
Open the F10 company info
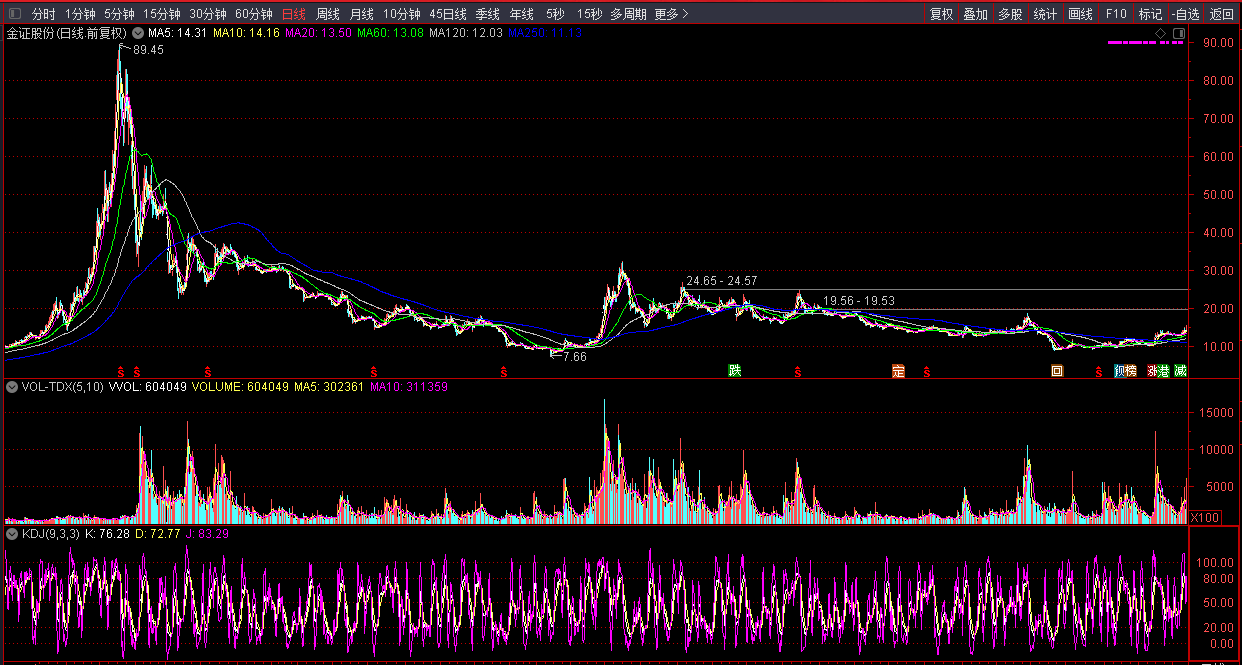1116,15
